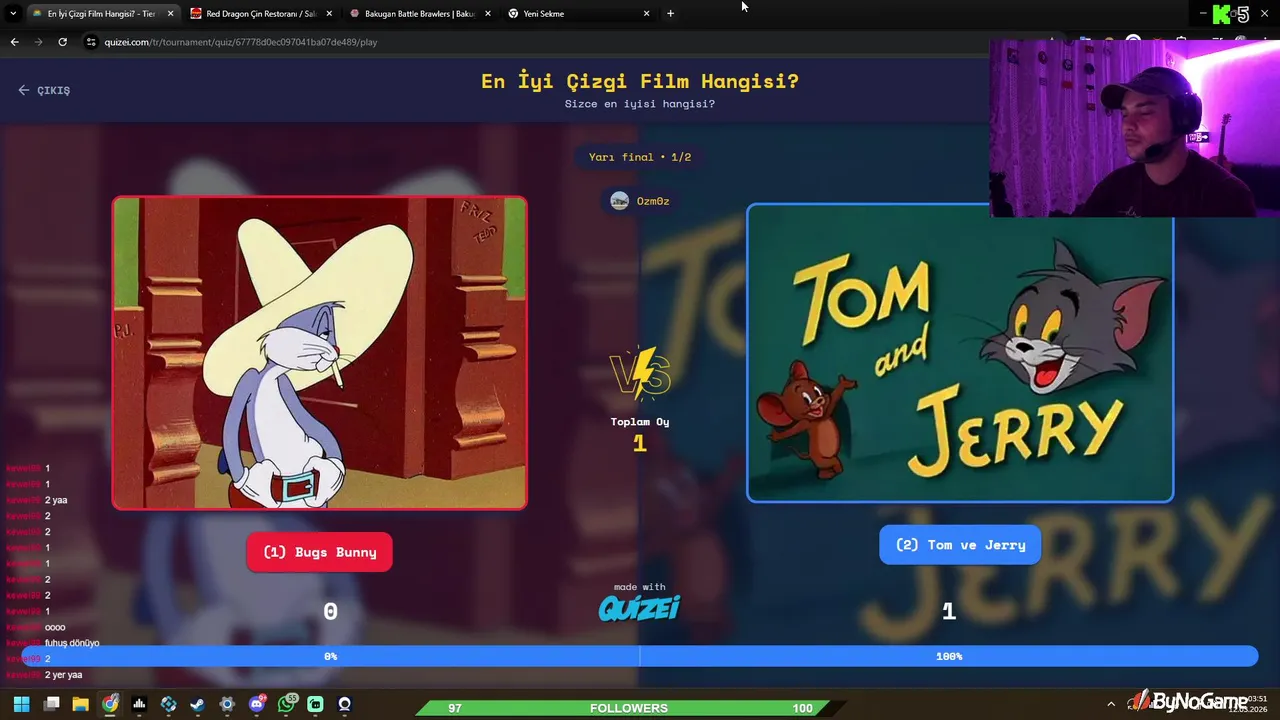
Task: Click the page title En İyi Çizgi Film Hangisi?
Action: pos(640,81)
